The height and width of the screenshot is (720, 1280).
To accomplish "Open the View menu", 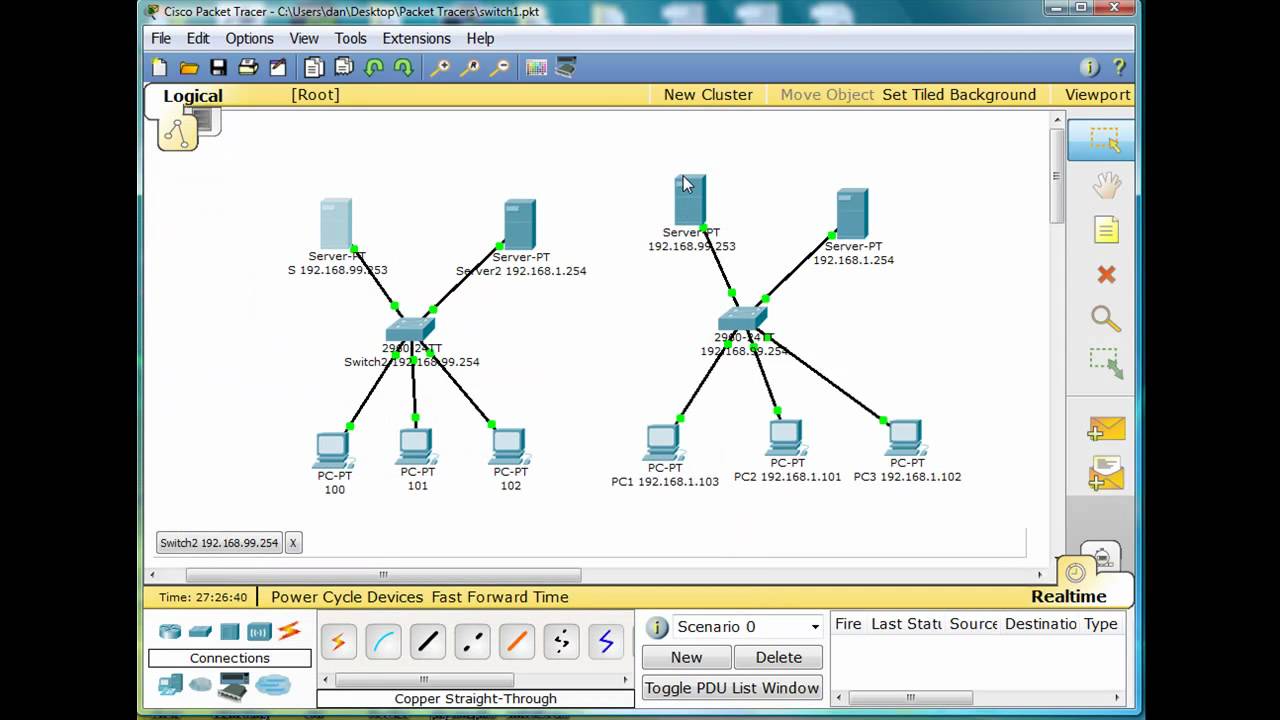I will 304,38.
